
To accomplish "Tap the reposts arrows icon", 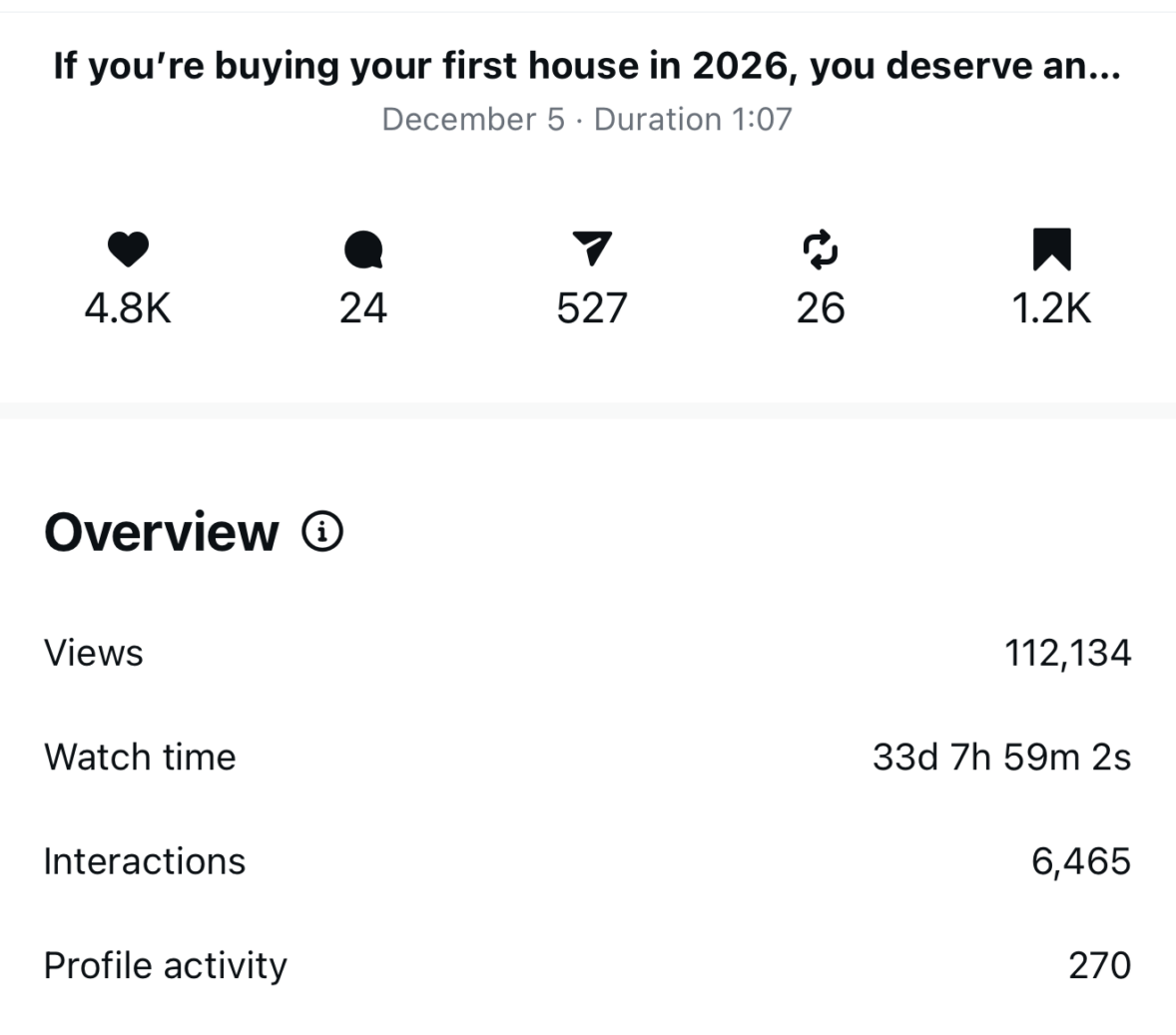I will point(821,250).
